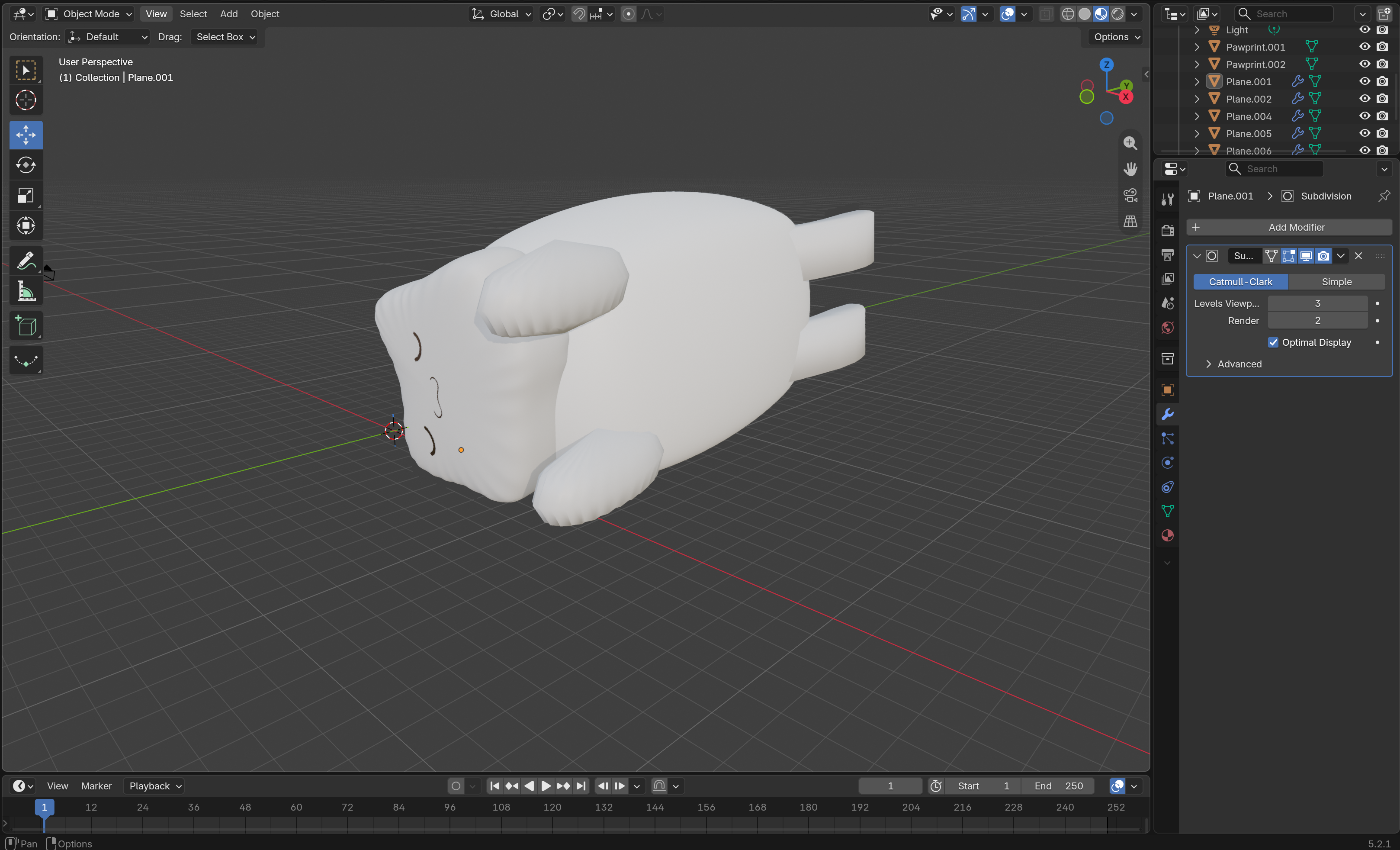The image size is (1400, 850).
Task: Select the Measure tool
Action: pyautogui.click(x=26, y=292)
